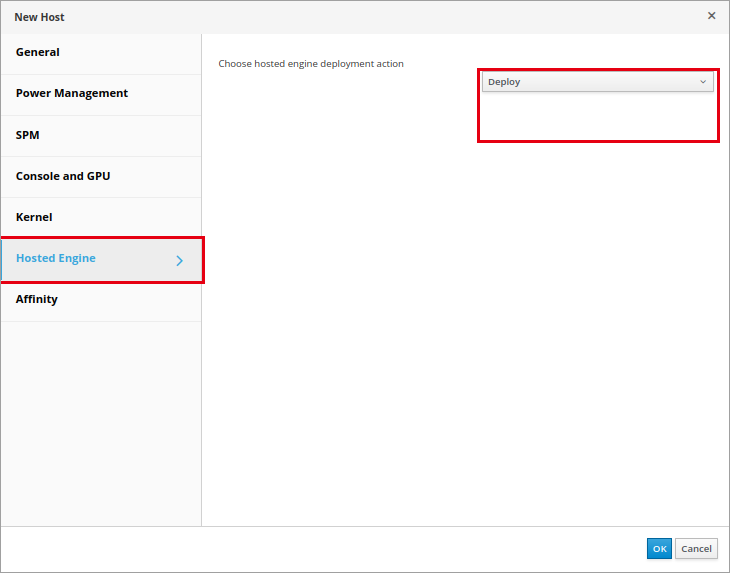730x573 pixels.
Task: Click the OK button
Action: (659, 549)
